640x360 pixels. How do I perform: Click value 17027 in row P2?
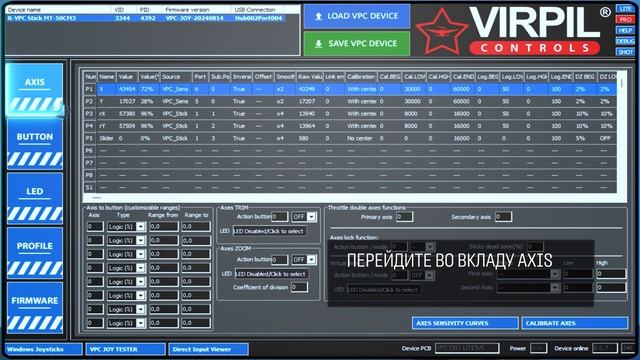127,101
